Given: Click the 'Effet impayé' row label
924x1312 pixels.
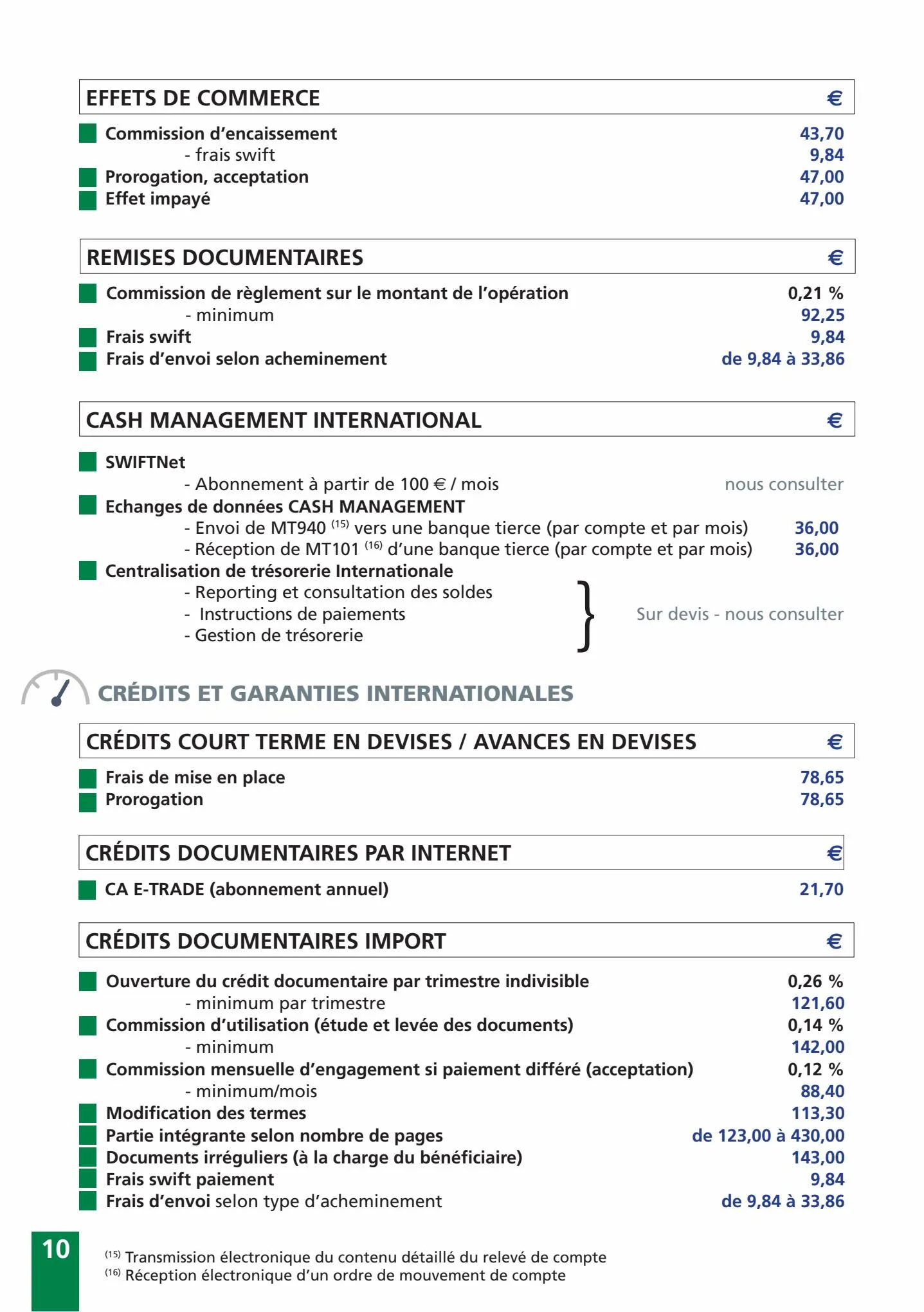Looking at the screenshot, I should tap(158, 199).
